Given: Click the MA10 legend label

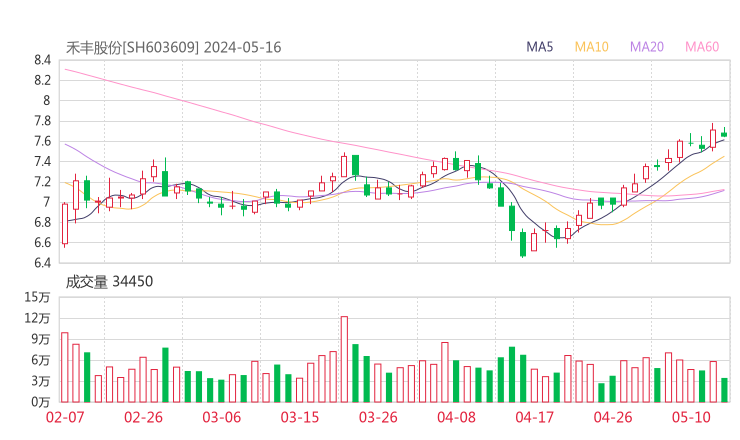Looking at the screenshot, I should pyautogui.click(x=591, y=47).
